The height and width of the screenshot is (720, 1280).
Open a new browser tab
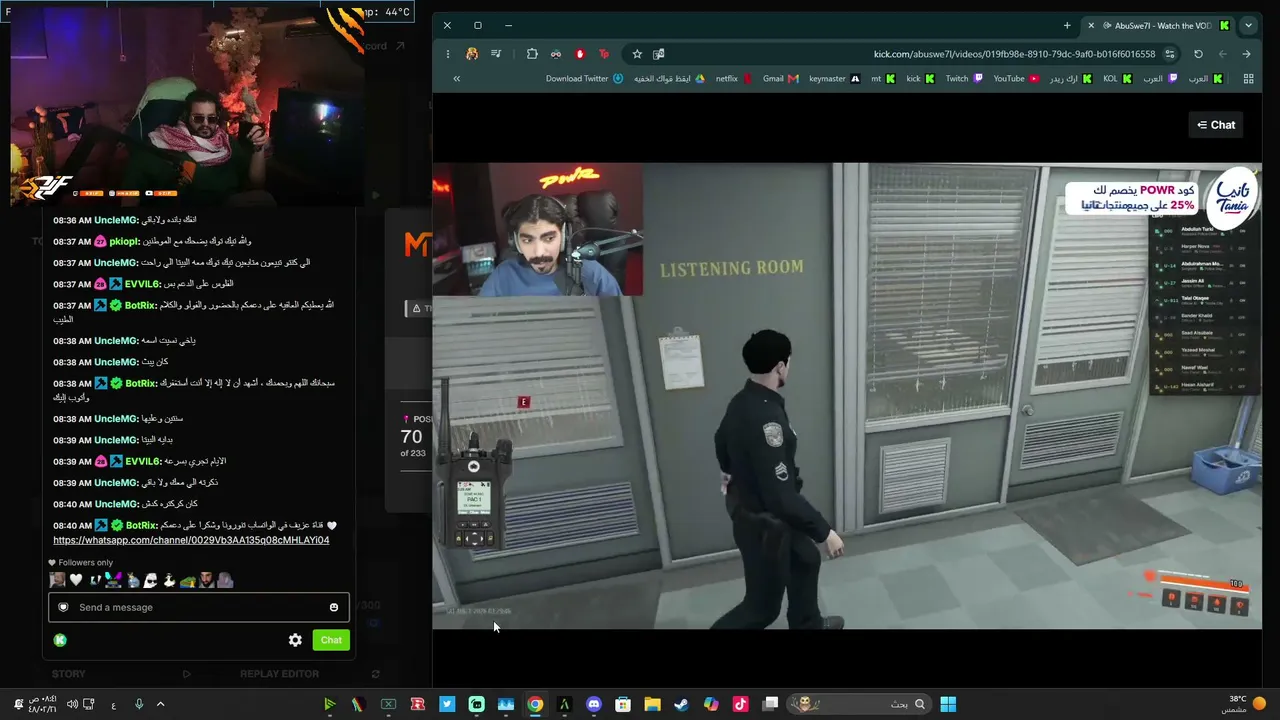tap(1067, 25)
